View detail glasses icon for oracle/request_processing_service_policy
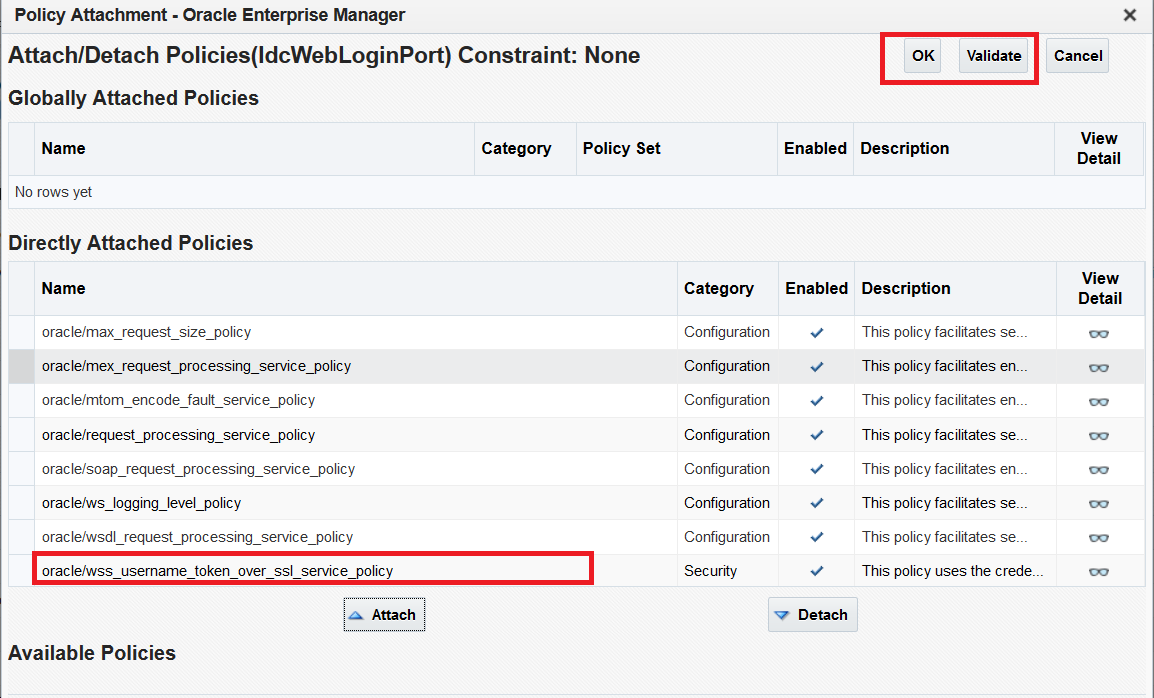 (x=1098, y=436)
